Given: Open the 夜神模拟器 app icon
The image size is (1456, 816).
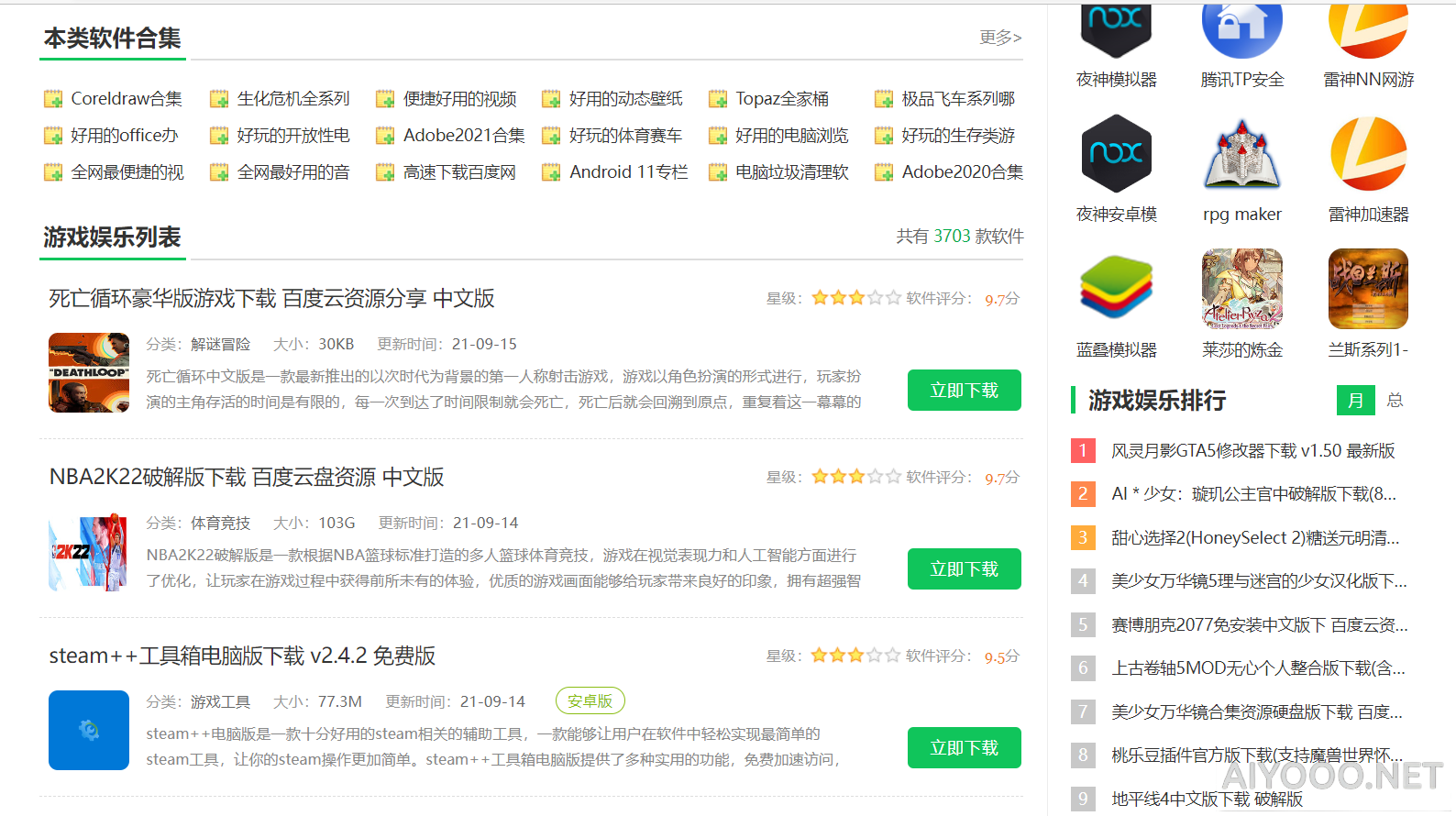Looking at the screenshot, I should tap(1116, 31).
